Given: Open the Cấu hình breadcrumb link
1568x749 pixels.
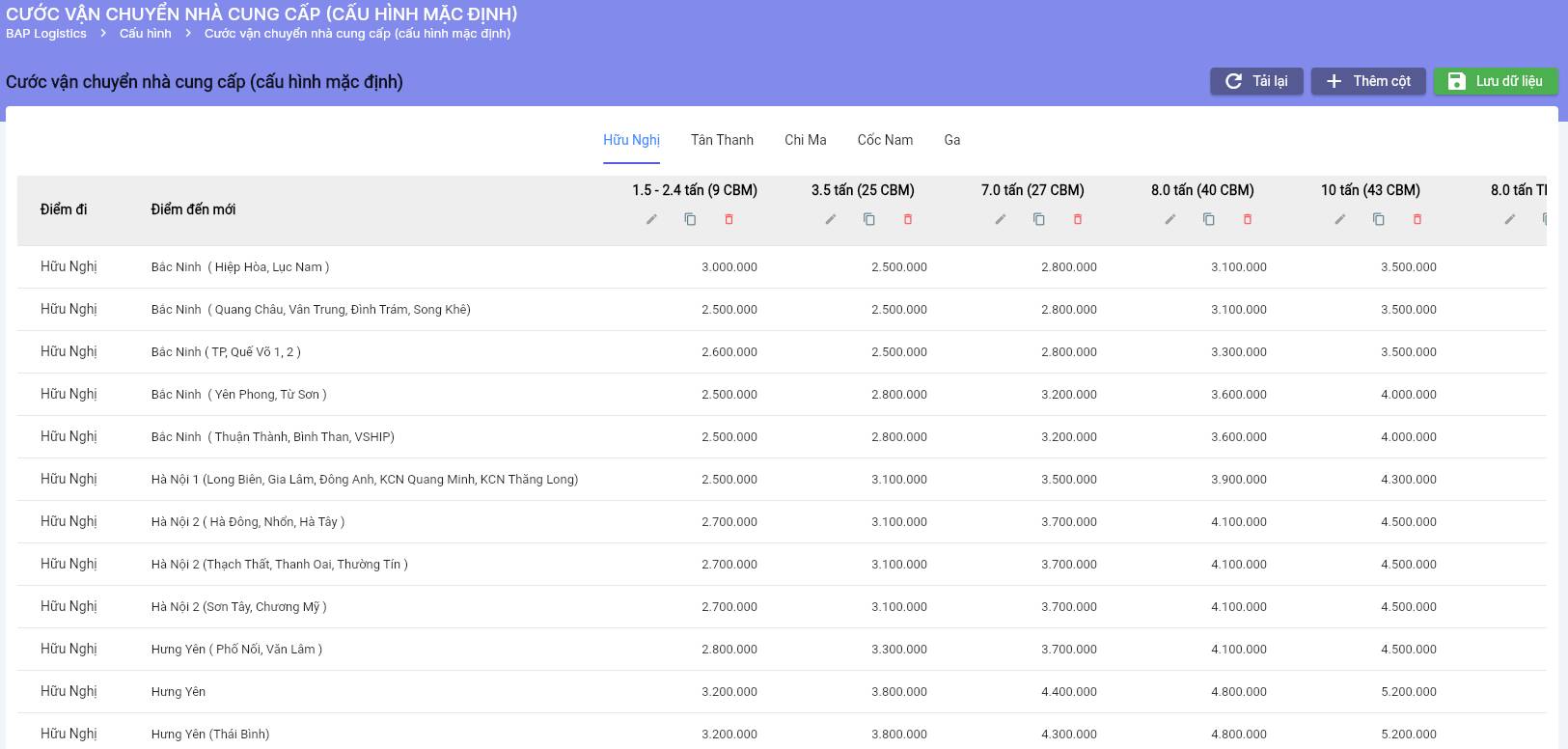Looking at the screenshot, I should pos(145,34).
